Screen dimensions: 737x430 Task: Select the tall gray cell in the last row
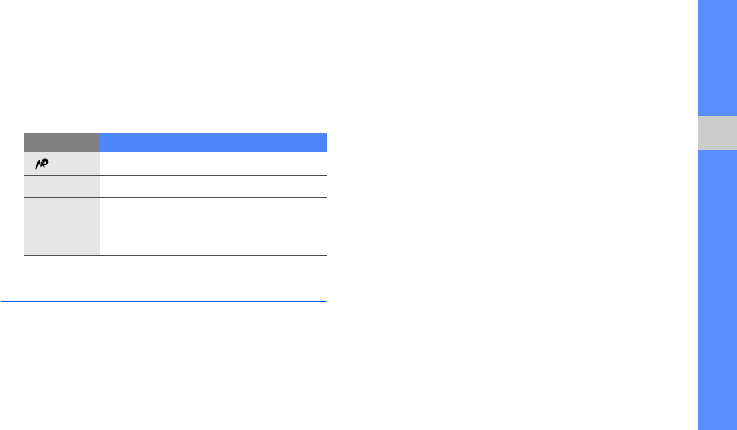pyautogui.click(x=62, y=227)
